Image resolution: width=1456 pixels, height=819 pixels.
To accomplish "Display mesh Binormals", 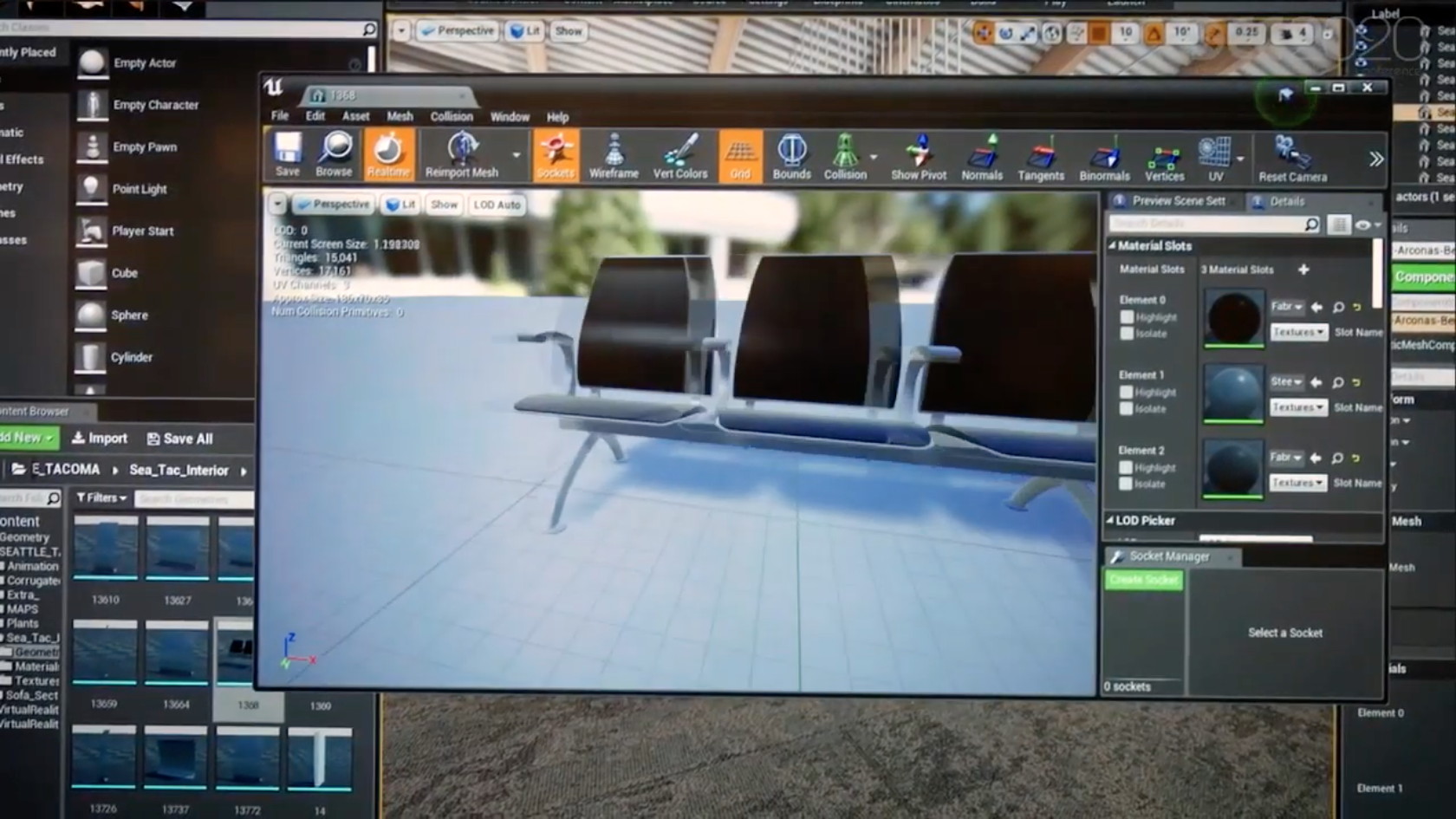I will [x=1104, y=159].
